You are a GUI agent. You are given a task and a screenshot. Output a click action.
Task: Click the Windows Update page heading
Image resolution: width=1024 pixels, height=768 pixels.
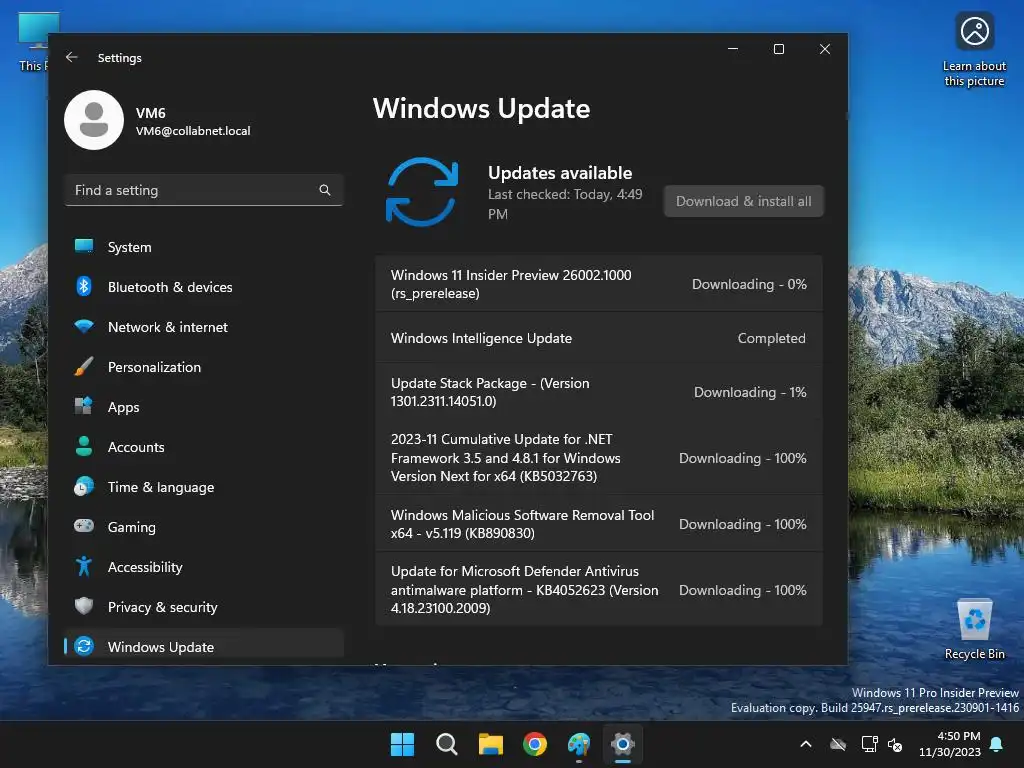(x=481, y=108)
